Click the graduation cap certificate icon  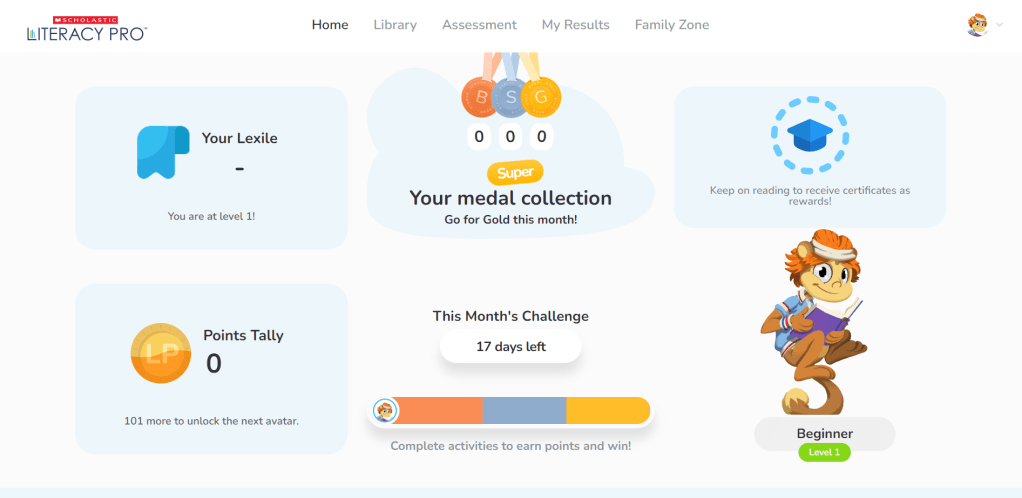pos(809,135)
